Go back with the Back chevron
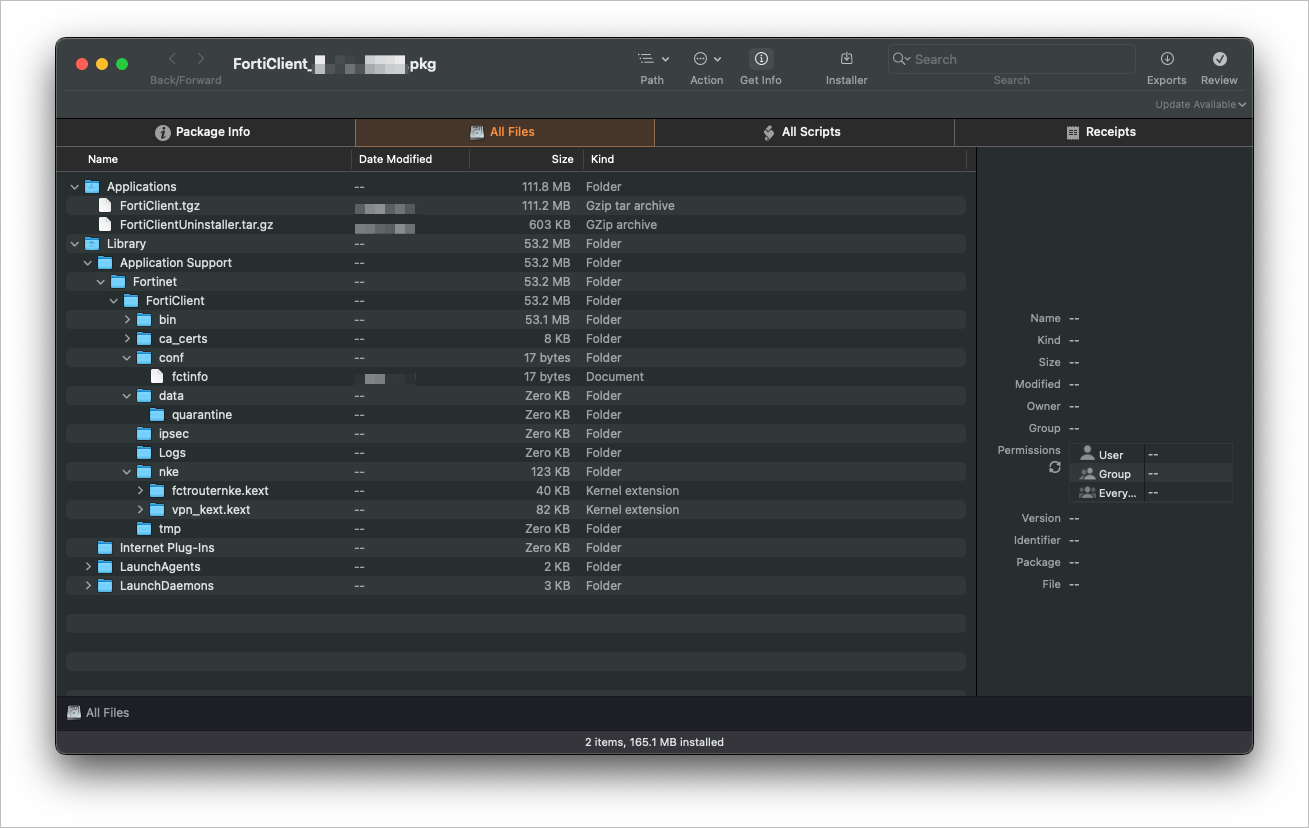The width and height of the screenshot is (1309, 828). click(172, 59)
